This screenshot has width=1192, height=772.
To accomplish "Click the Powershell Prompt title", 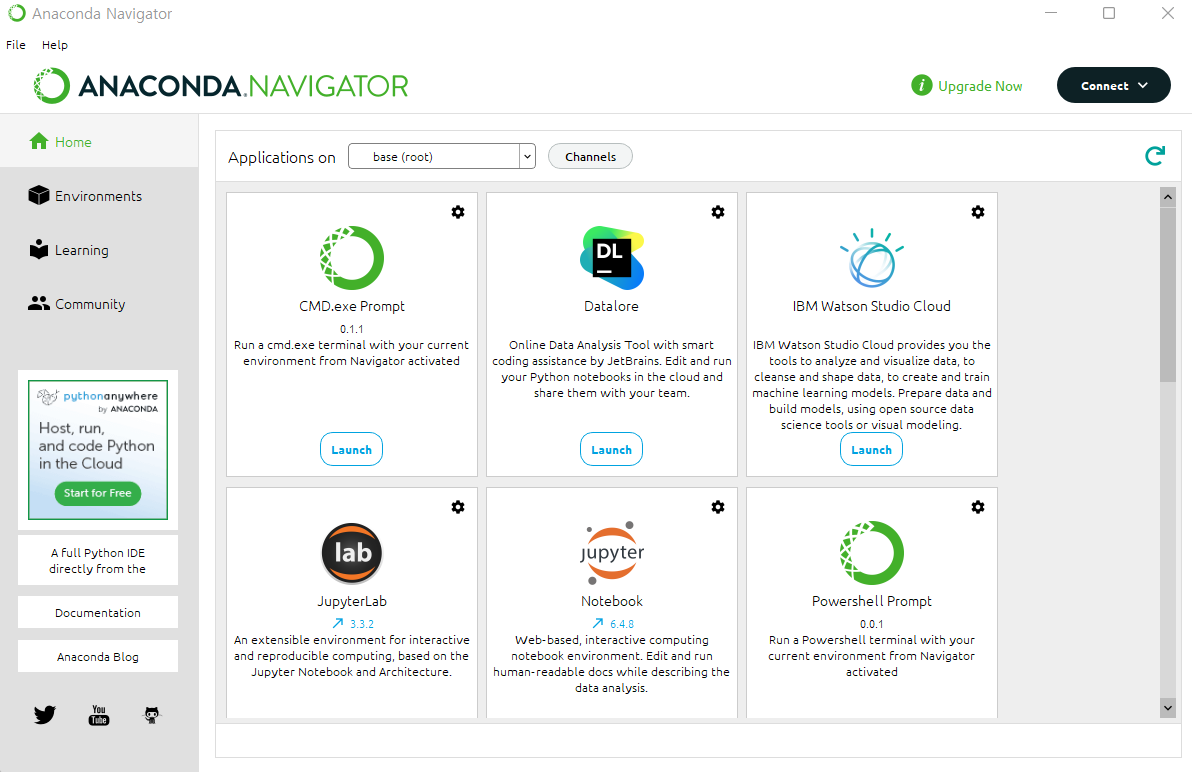I will (x=871, y=601).
